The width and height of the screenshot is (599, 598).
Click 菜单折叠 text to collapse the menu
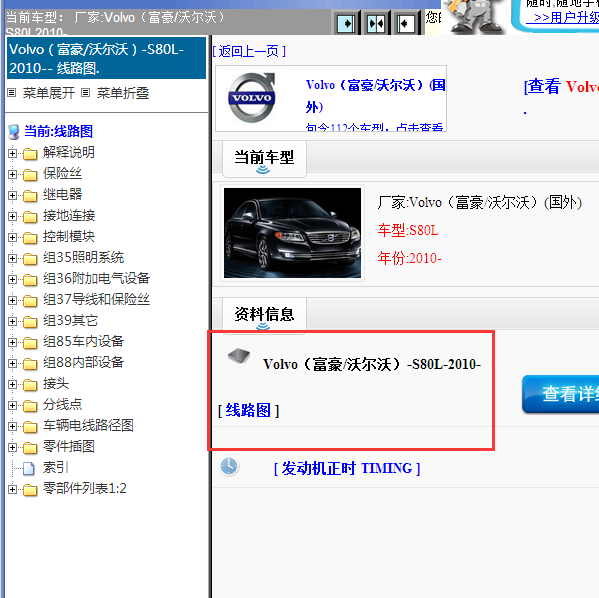pos(123,93)
